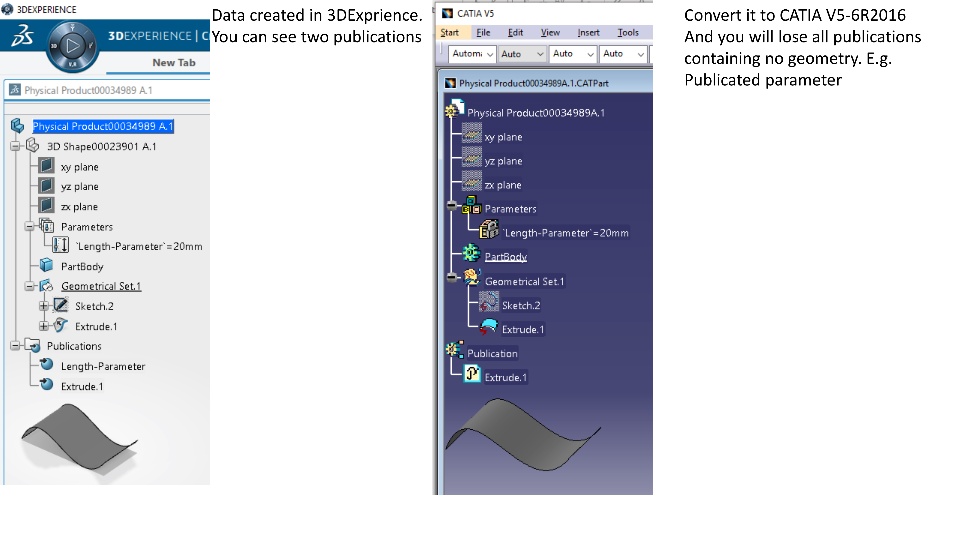Screen dimensions: 960x540
Task: Click Length-Parameter publication icon
Action: (47, 365)
